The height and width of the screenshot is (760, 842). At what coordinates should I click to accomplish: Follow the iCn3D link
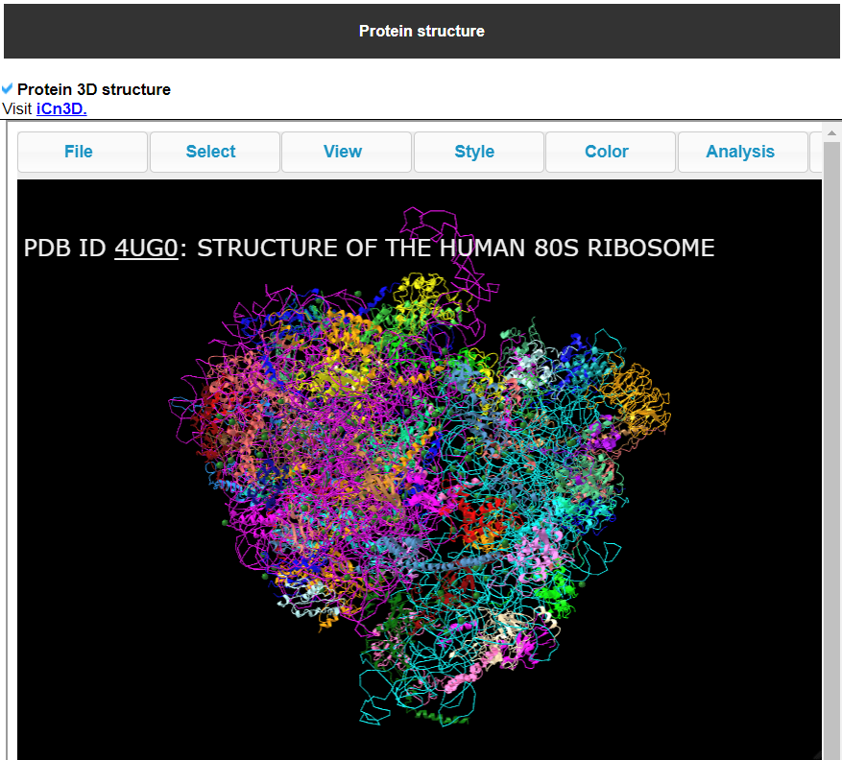tap(61, 109)
